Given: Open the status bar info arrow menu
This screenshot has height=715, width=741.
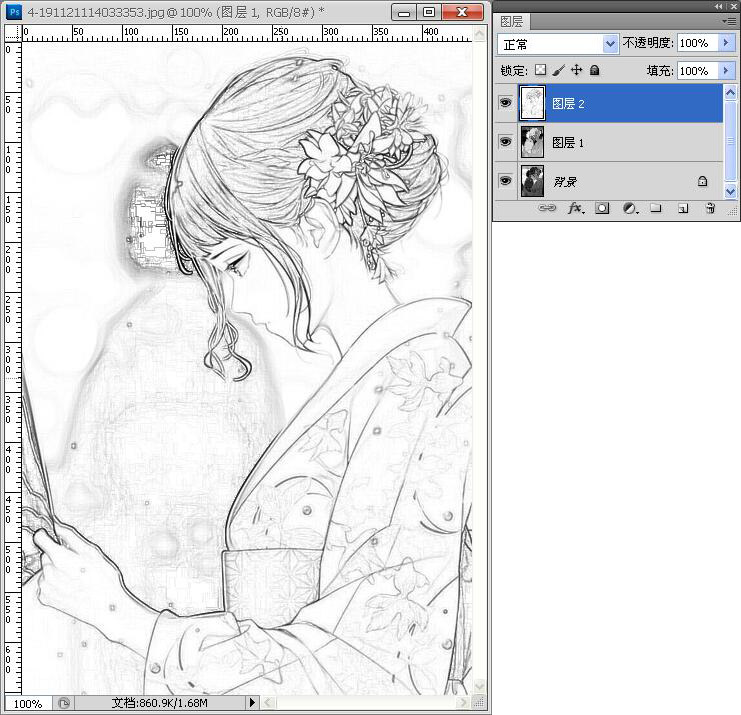Looking at the screenshot, I should [252, 703].
